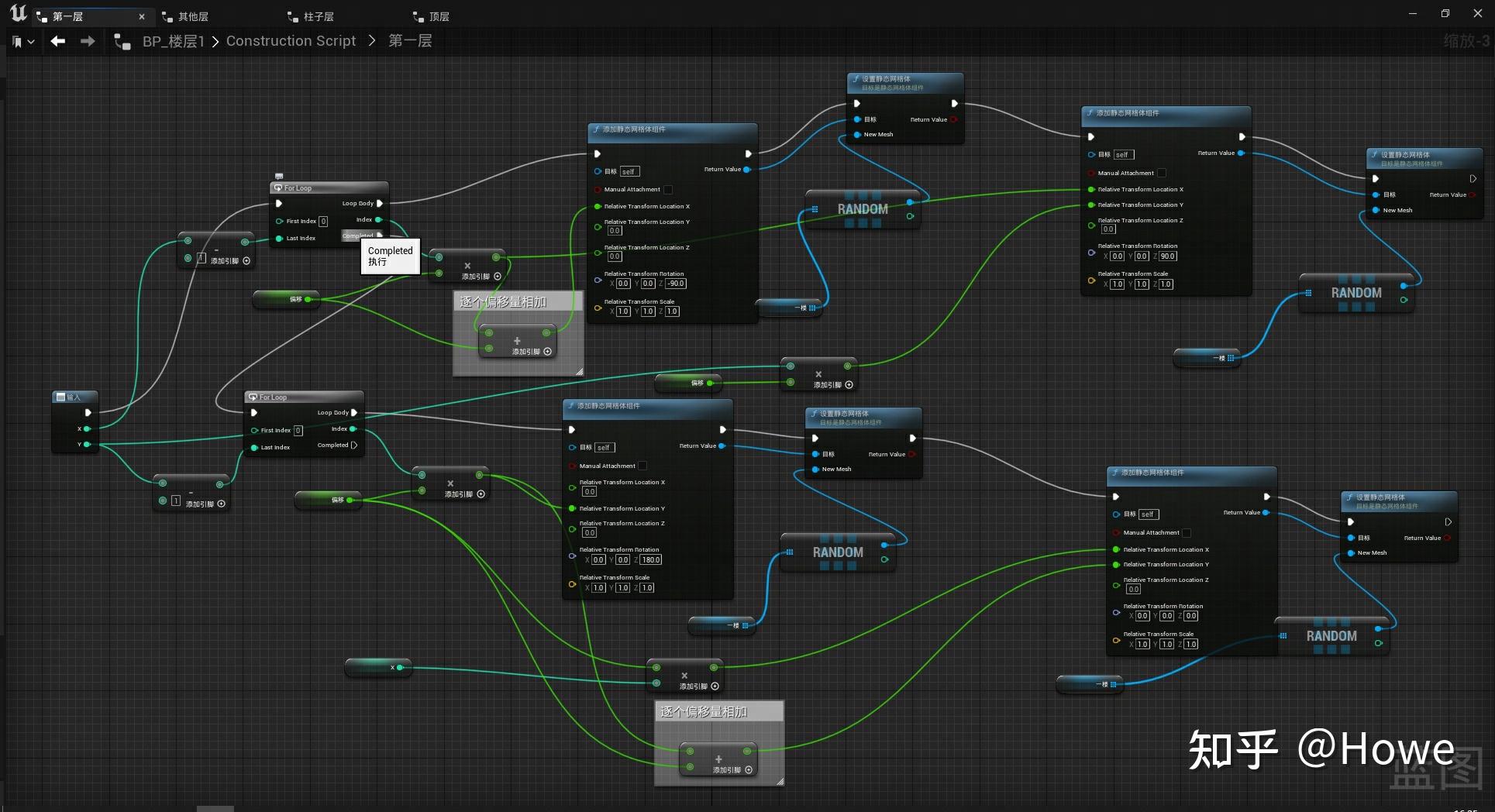
Task: Click the breadcrumb graph icon beside BP_楼层1
Action: (x=122, y=41)
